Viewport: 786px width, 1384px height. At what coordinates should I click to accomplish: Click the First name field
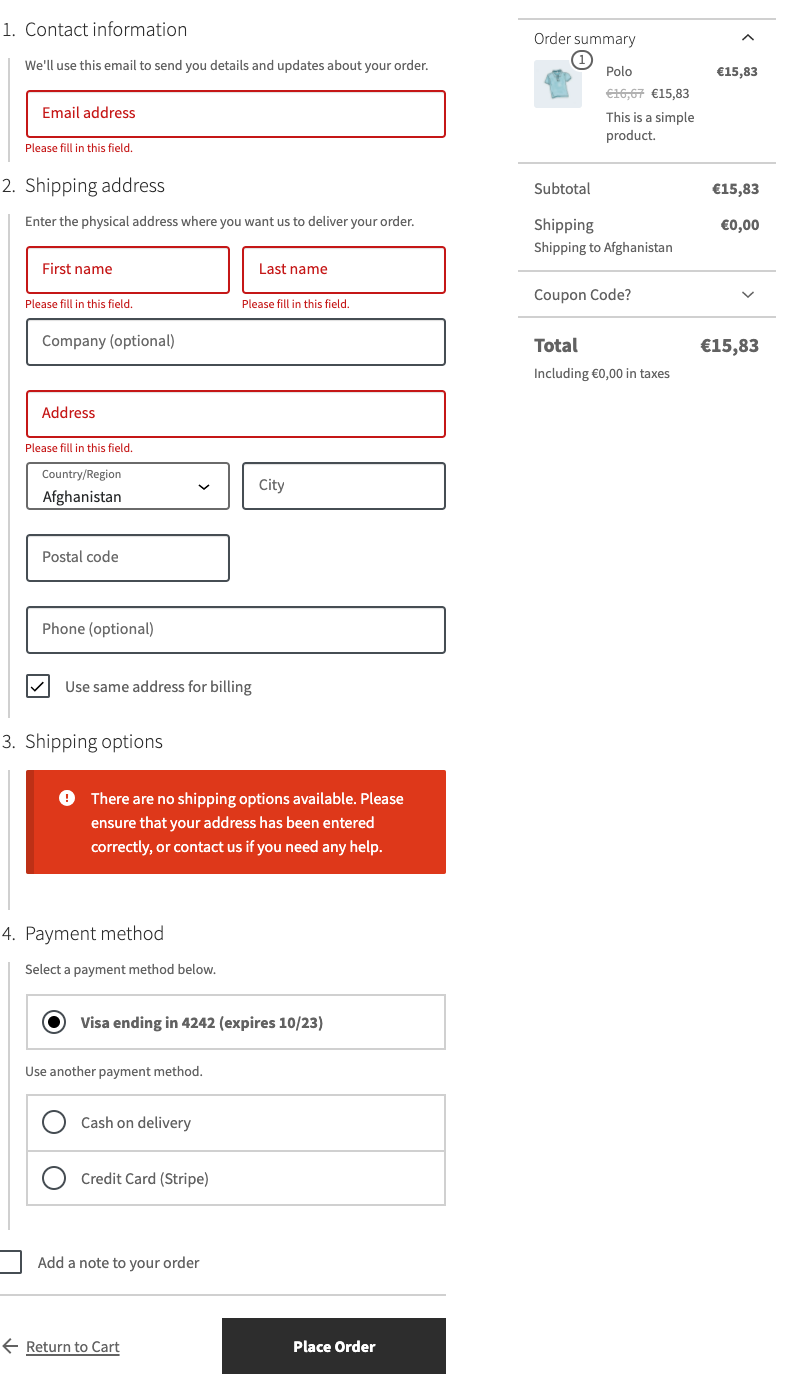point(127,270)
